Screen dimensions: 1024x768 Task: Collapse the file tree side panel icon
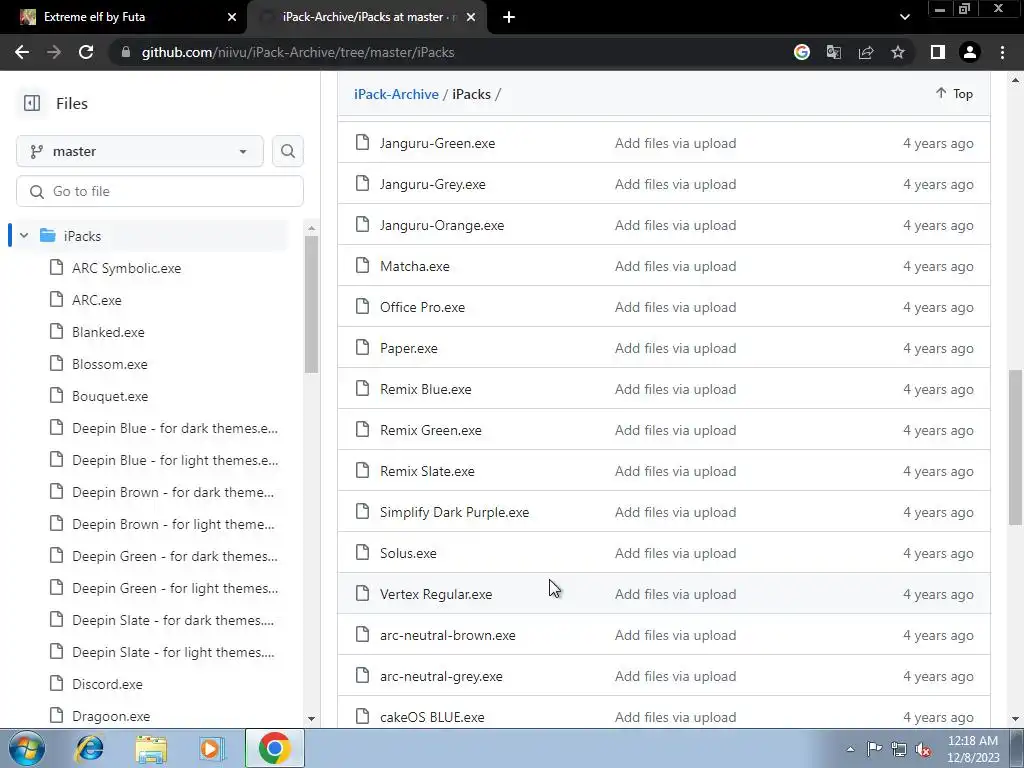[31, 103]
